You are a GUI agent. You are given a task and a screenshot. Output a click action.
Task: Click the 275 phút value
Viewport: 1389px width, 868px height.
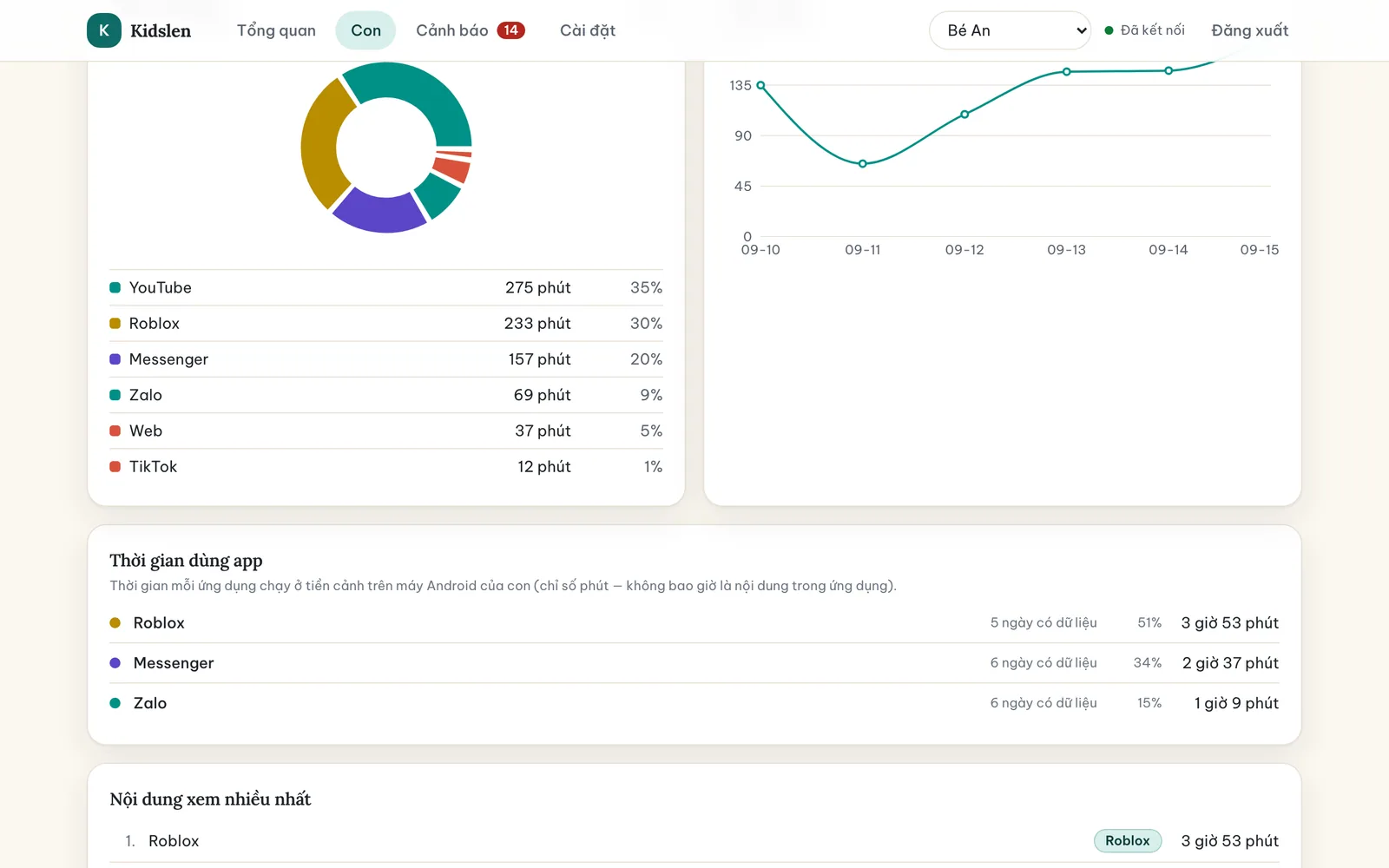click(538, 287)
